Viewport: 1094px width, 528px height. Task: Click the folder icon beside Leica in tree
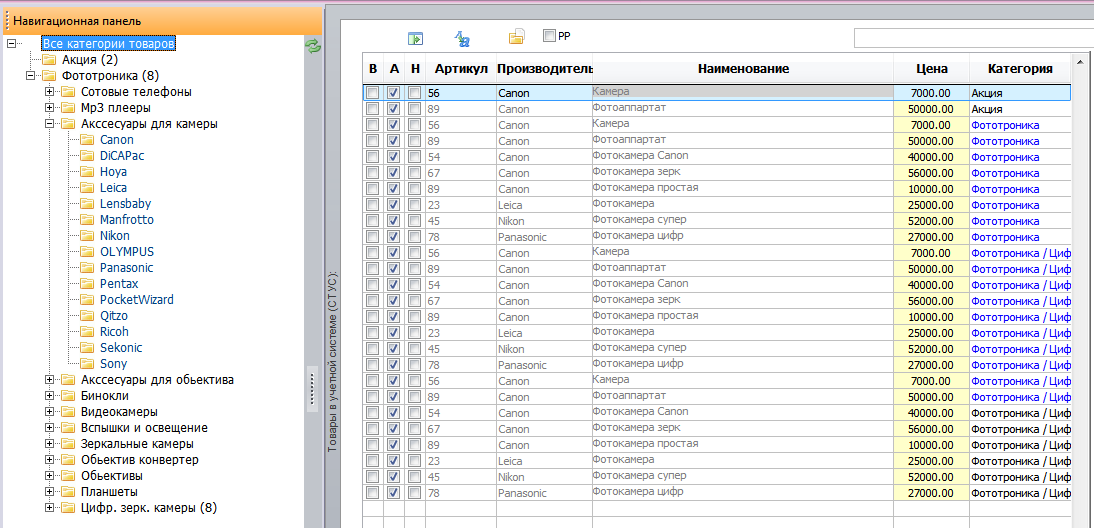pos(87,188)
